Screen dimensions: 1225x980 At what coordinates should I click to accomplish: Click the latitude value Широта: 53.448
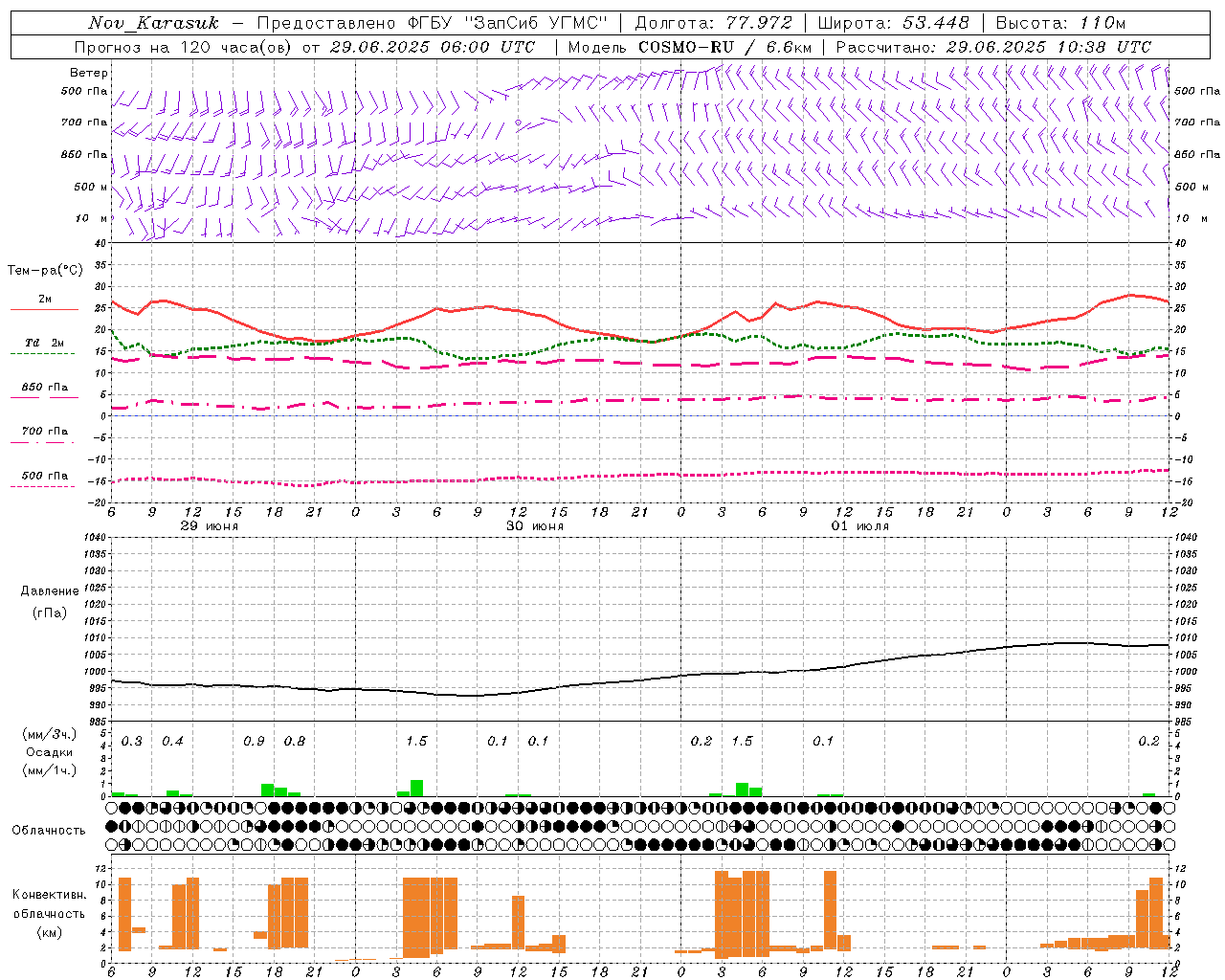coord(893,23)
